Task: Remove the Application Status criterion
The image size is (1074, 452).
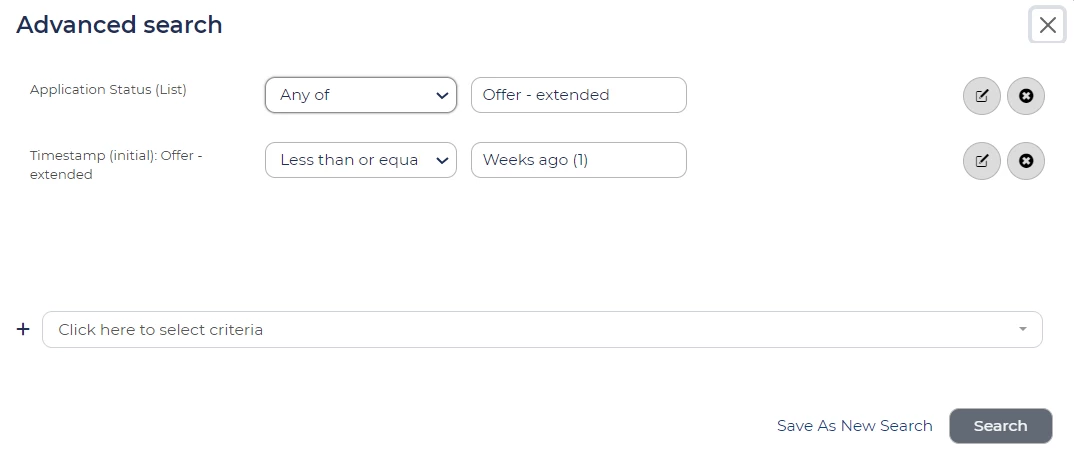Action: coord(1025,96)
